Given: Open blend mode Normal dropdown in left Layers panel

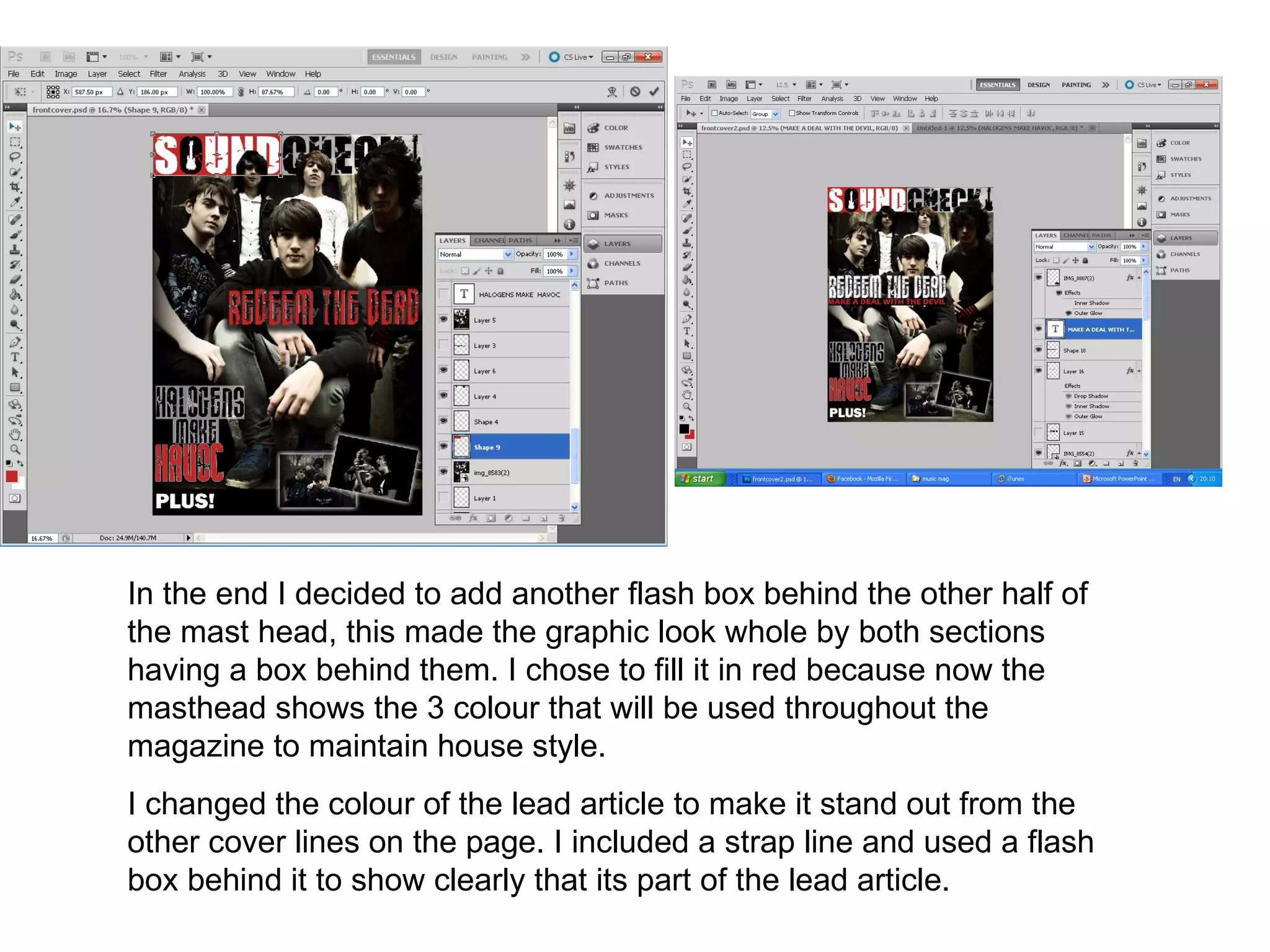Looking at the screenshot, I should (x=476, y=254).
